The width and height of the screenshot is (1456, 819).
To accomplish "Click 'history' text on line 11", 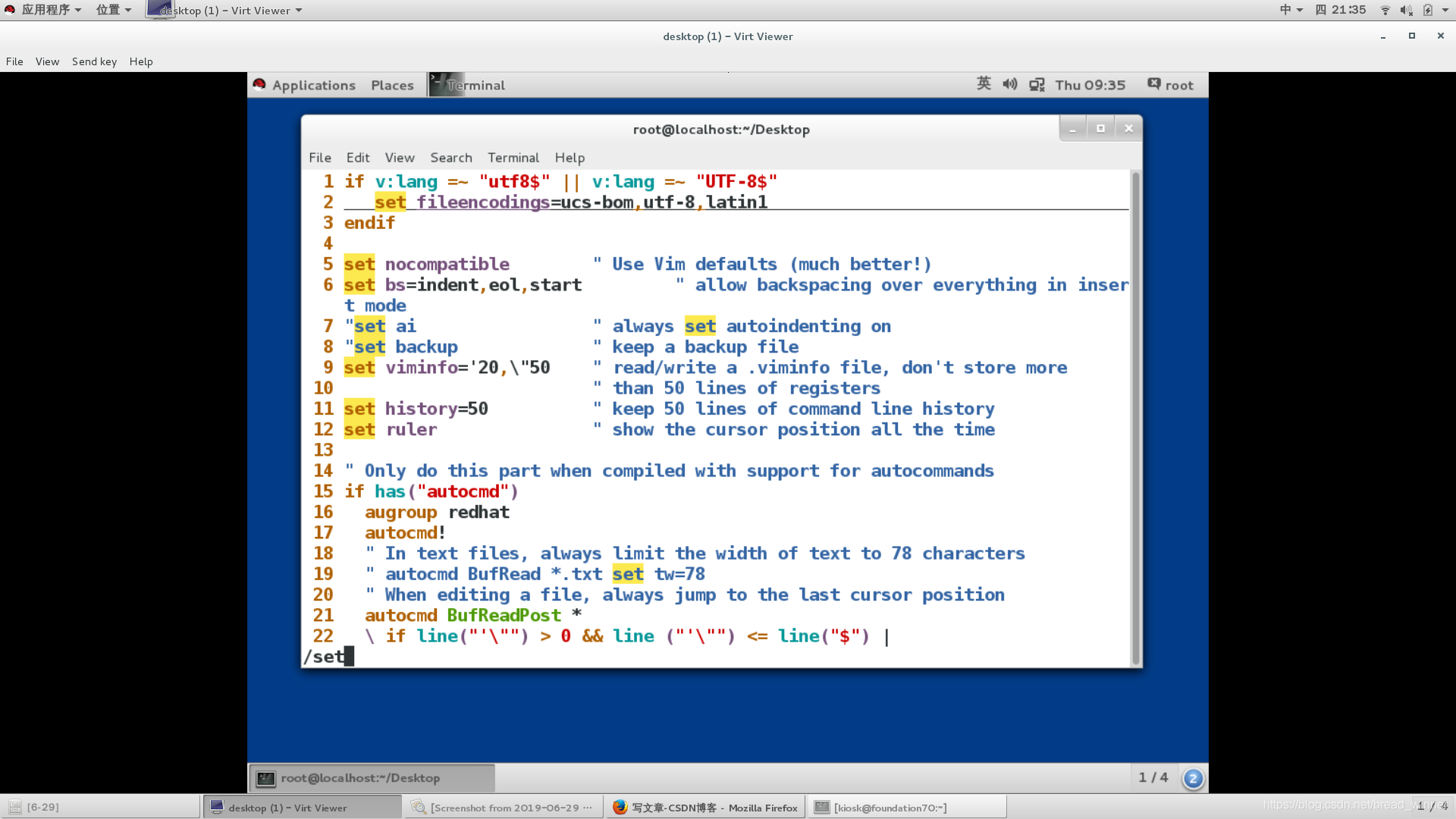I will click(421, 409).
